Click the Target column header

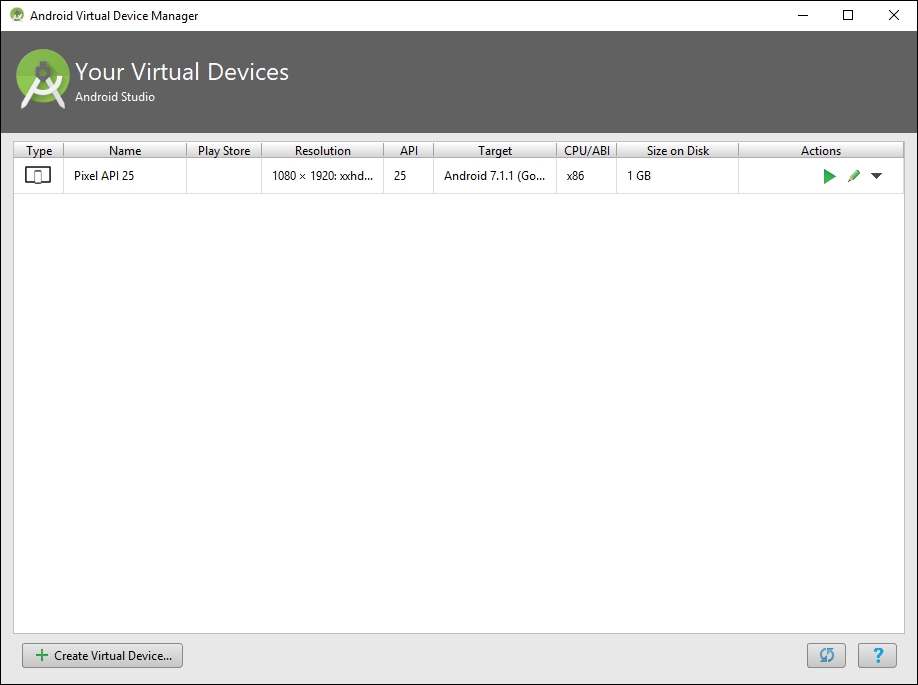click(x=495, y=150)
